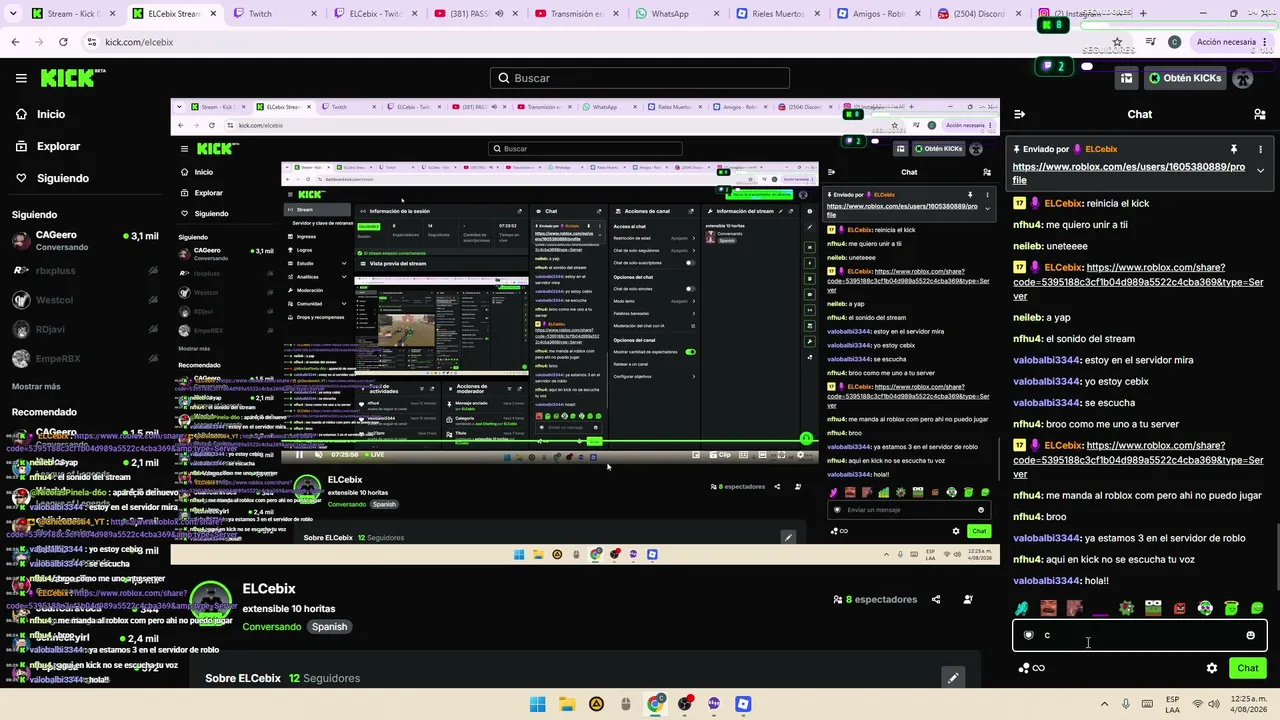Viewport: 1280px width, 720px height.
Task: Select the angry red emote
Action: tap(1179, 608)
